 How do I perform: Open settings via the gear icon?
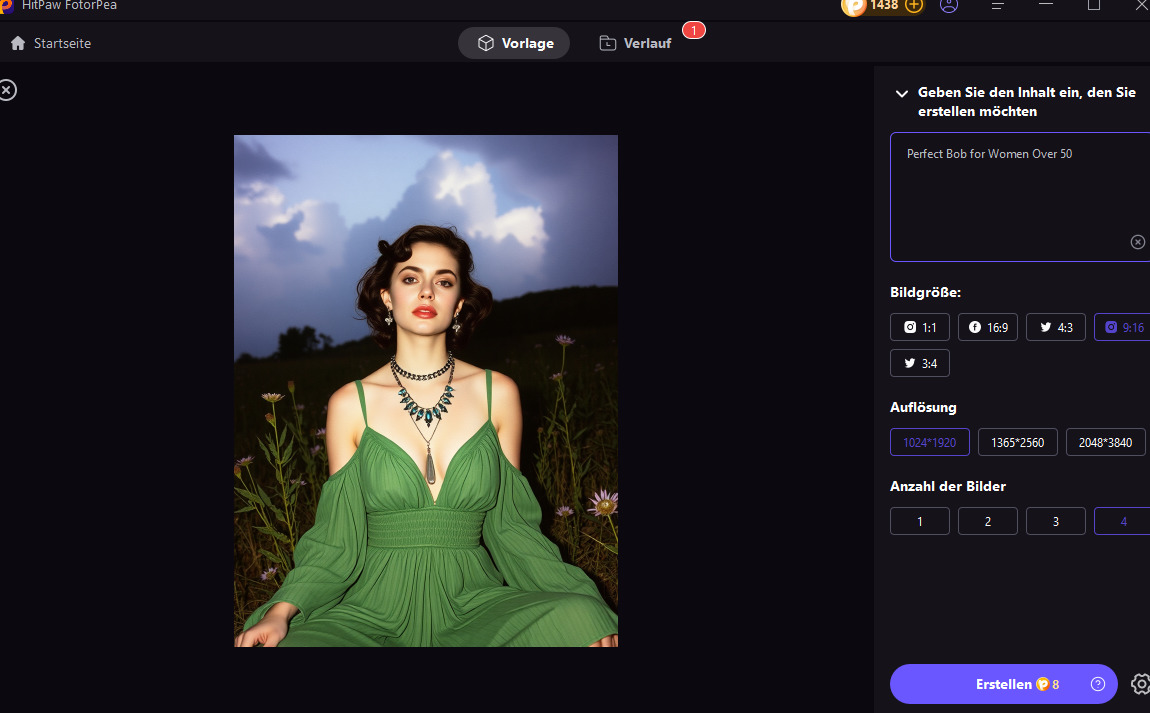click(x=1140, y=684)
